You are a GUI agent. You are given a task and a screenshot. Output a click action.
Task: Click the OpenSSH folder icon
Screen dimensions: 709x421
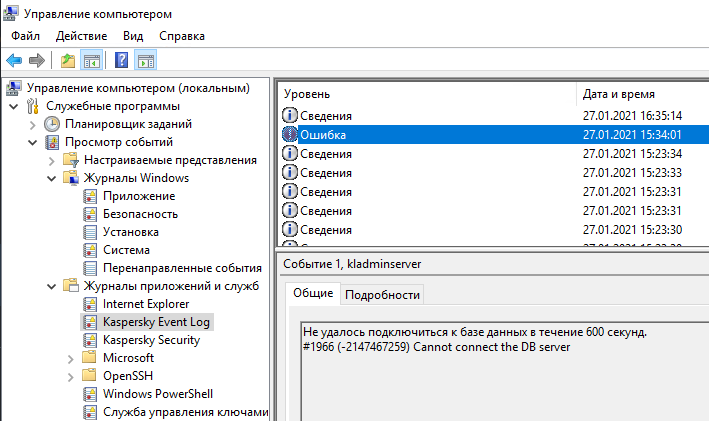[x=89, y=375]
